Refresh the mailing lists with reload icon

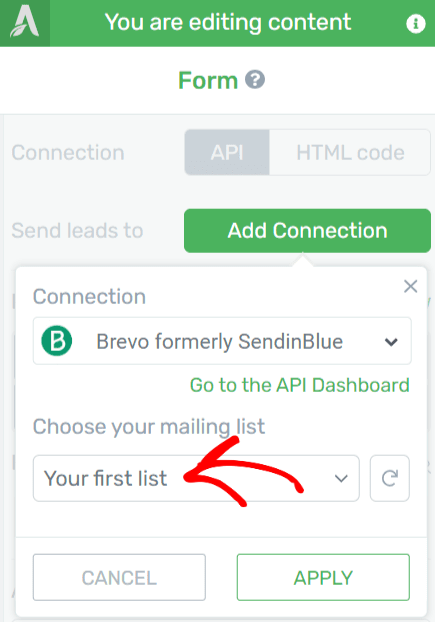coord(389,478)
